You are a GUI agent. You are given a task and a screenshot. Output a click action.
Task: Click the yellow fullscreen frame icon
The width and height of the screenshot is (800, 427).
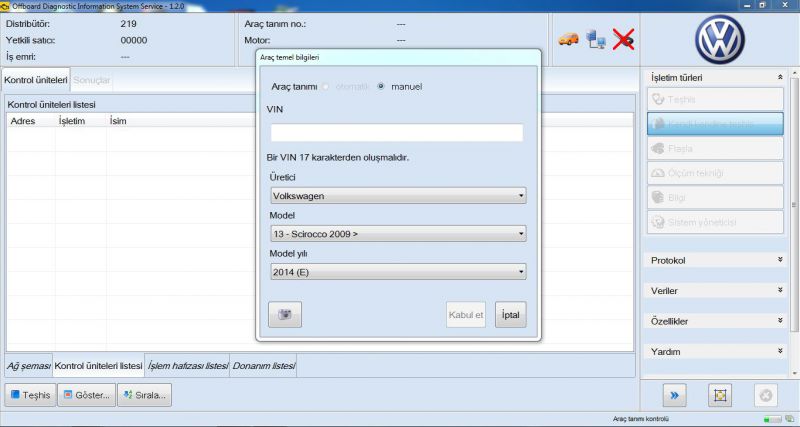tap(720, 395)
